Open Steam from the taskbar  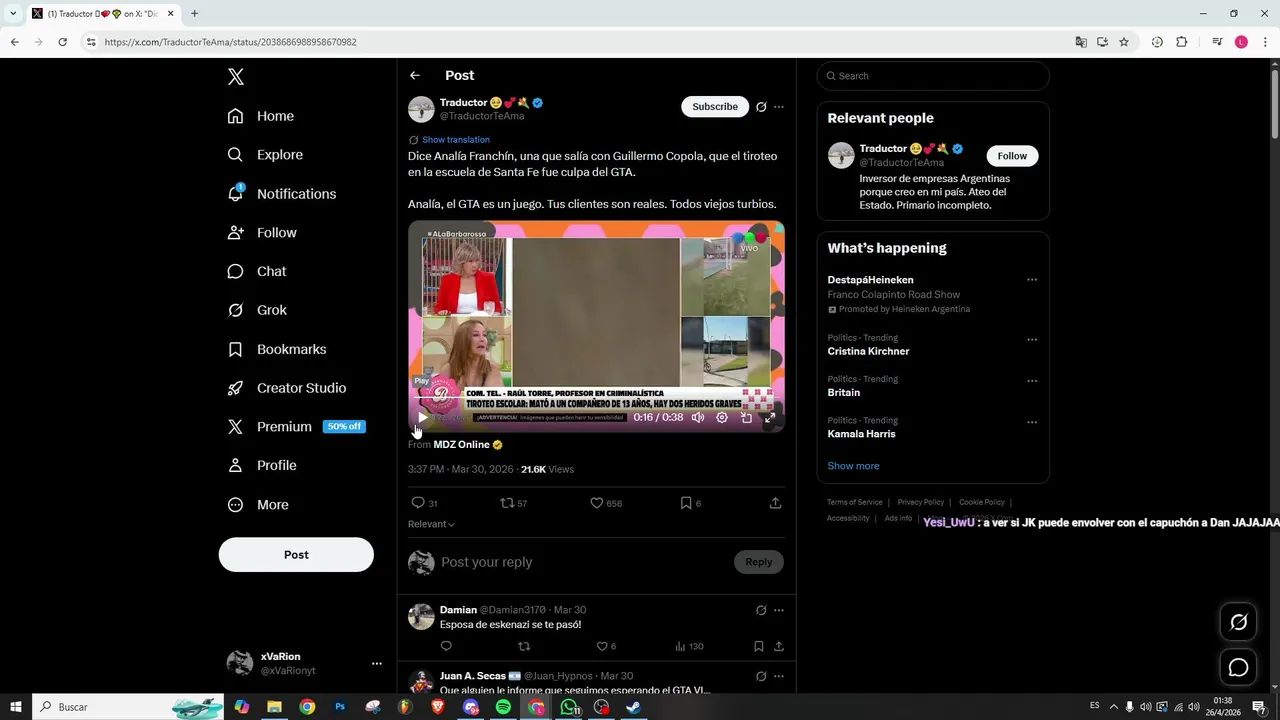[x=634, y=707]
